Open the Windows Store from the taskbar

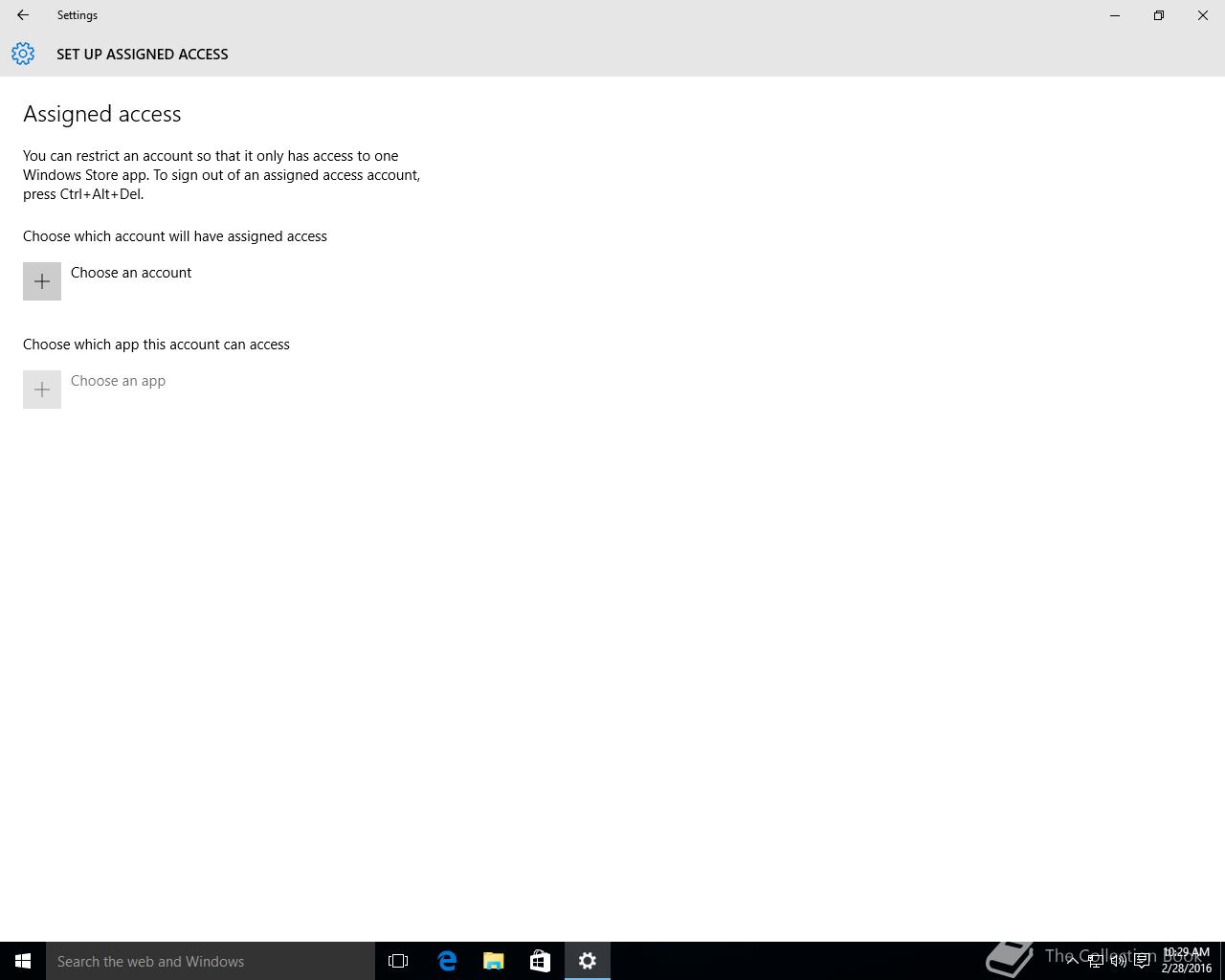coord(540,961)
